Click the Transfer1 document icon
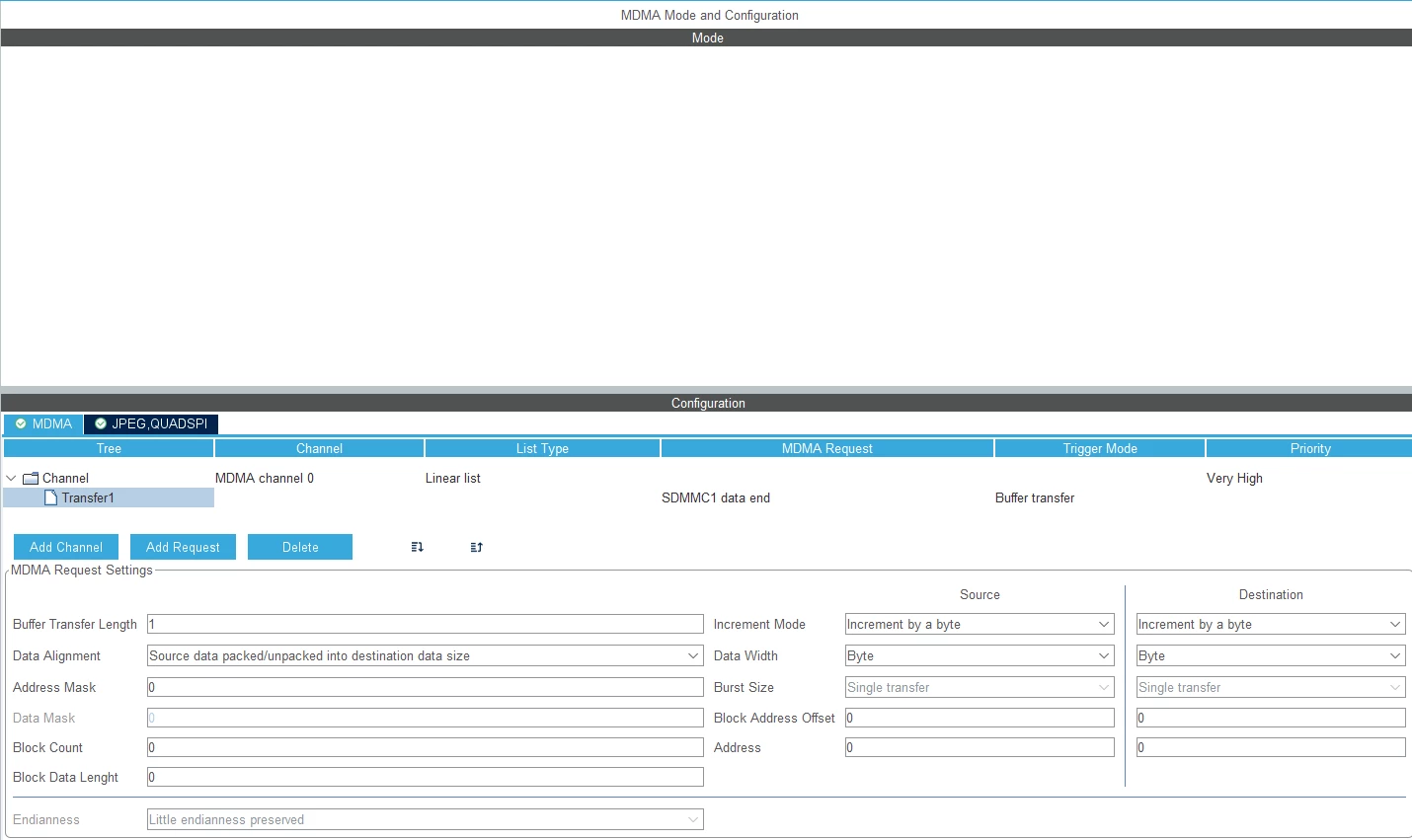Viewport: 1412px width, 840px height. point(51,498)
